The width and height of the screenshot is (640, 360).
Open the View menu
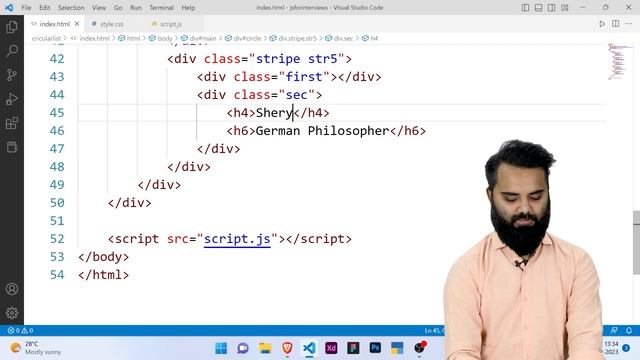coord(99,8)
